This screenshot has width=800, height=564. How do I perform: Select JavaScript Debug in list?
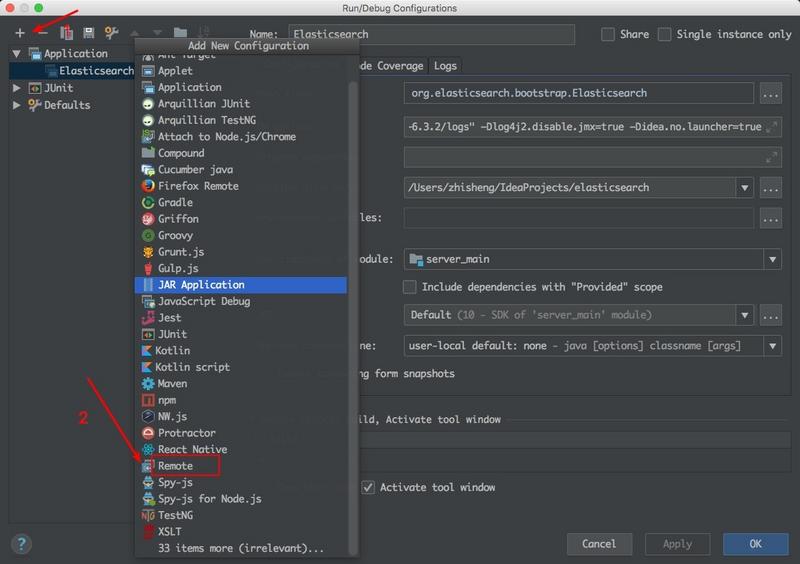(x=241, y=301)
